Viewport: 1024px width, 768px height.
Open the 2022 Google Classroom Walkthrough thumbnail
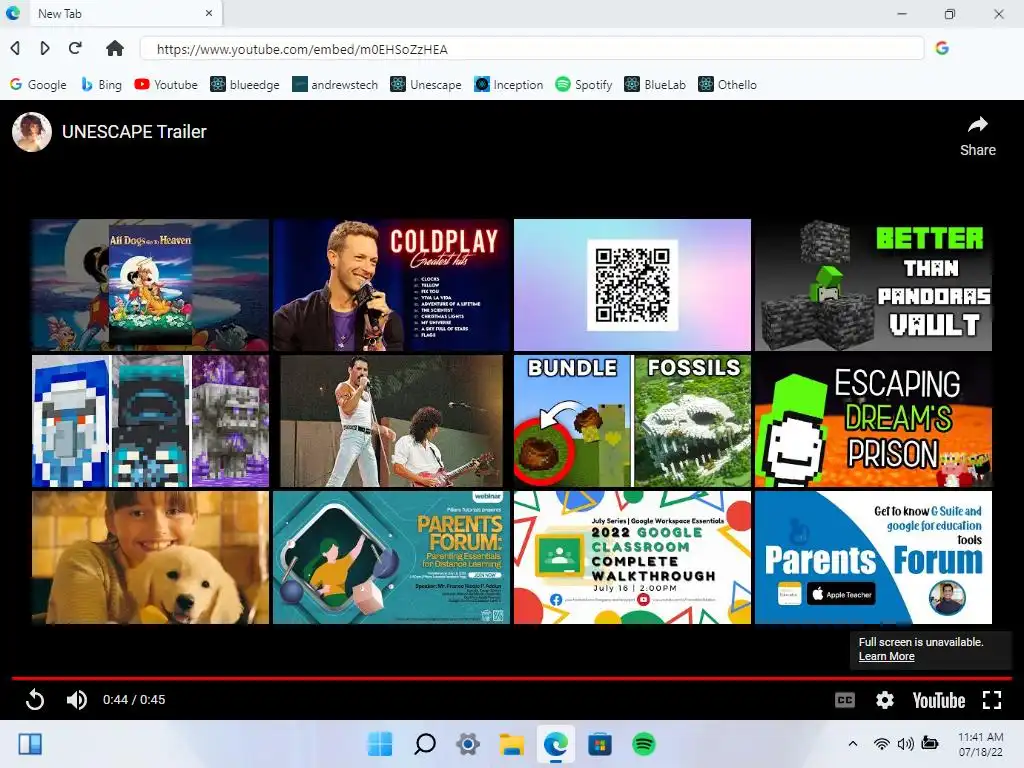(x=632, y=558)
